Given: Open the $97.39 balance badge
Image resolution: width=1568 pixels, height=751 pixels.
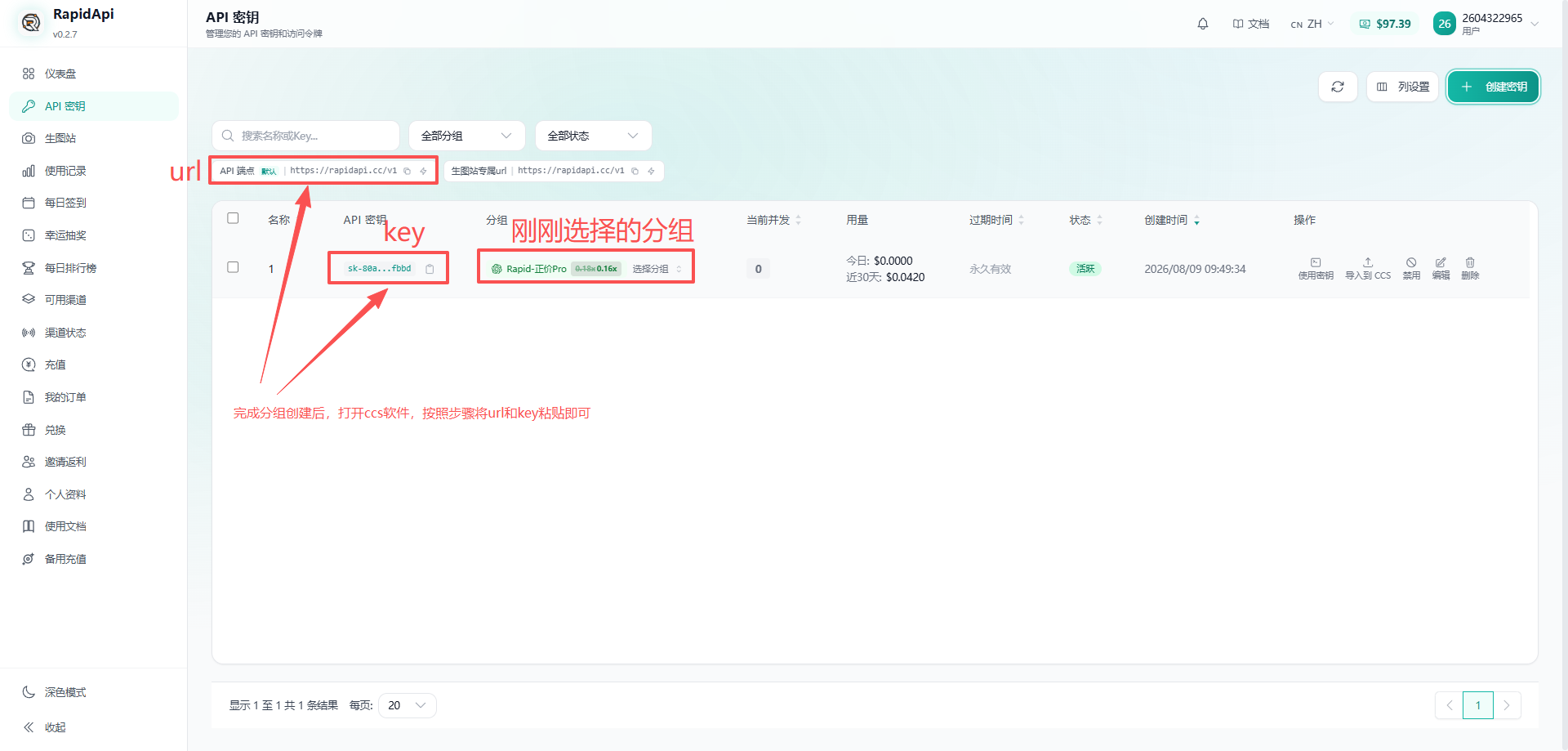Looking at the screenshot, I should click(1385, 24).
